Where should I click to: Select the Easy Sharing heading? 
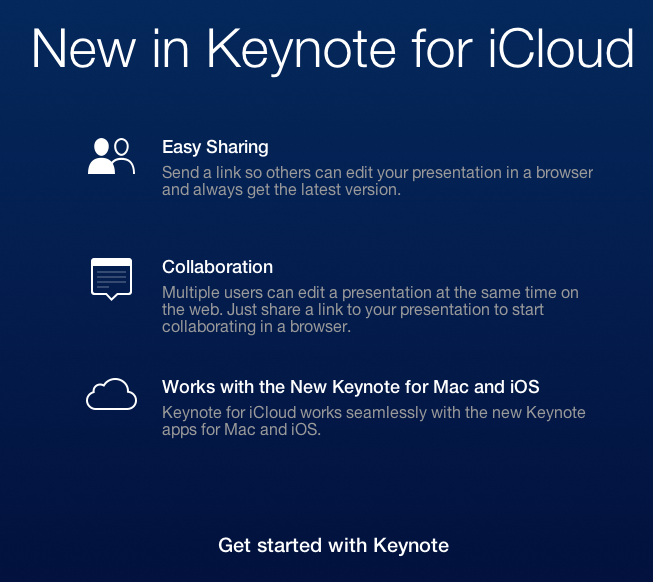[215, 147]
